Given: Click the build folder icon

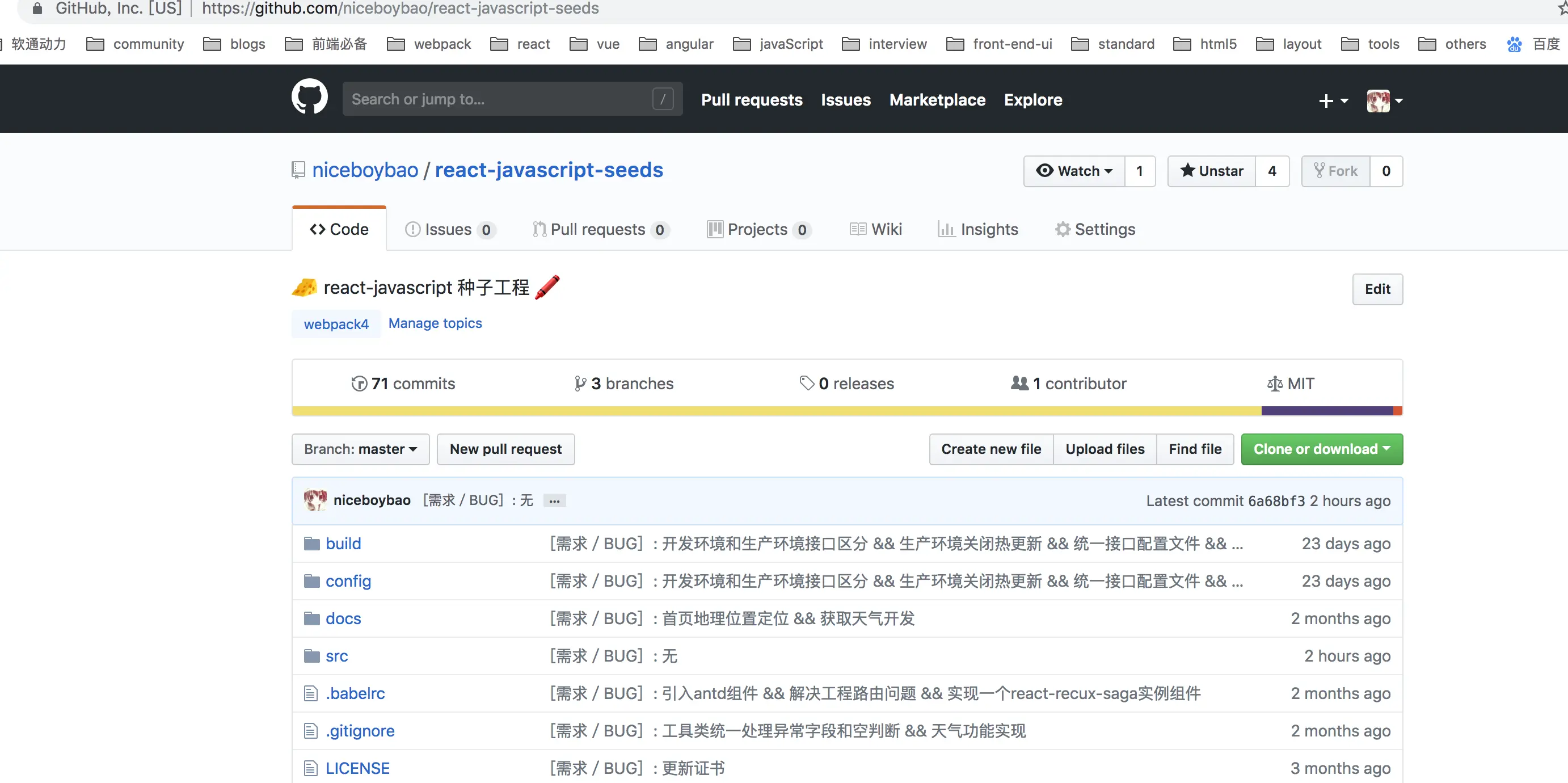Looking at the screenshot, I should pos(311,543).
